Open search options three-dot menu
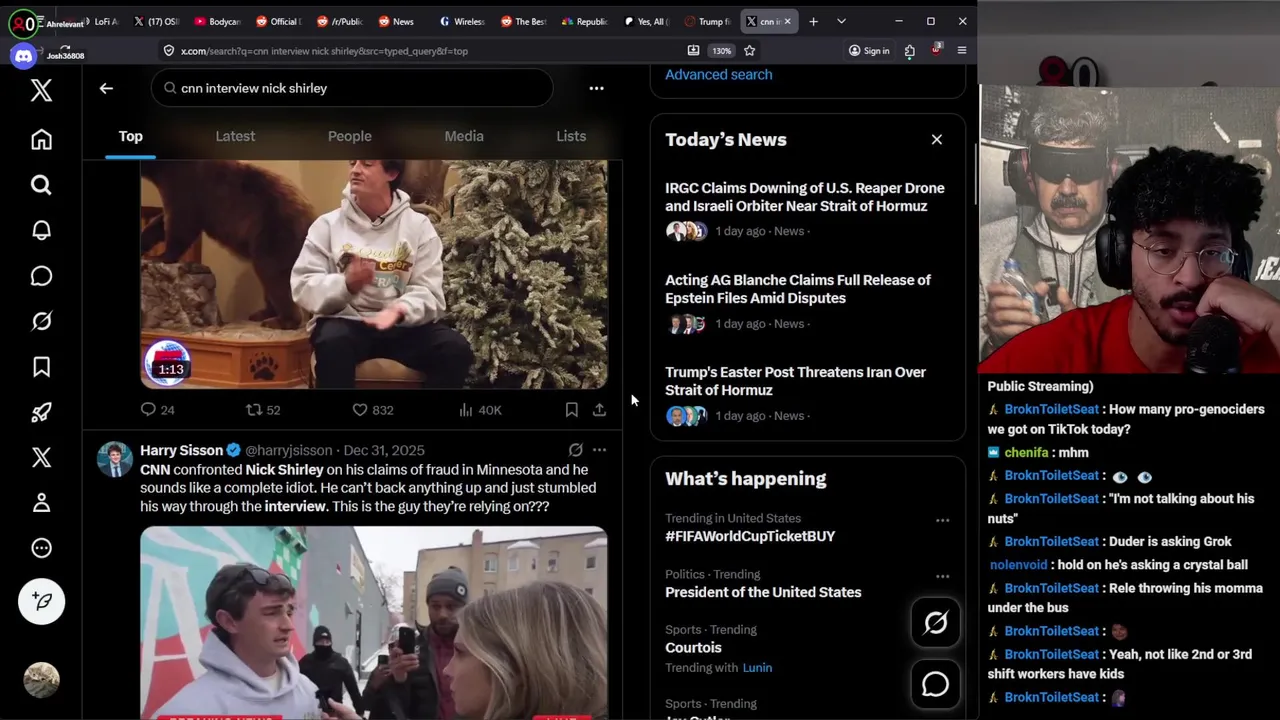The image size is (1280, 720). pyautogui.click(x=596, y=88)
